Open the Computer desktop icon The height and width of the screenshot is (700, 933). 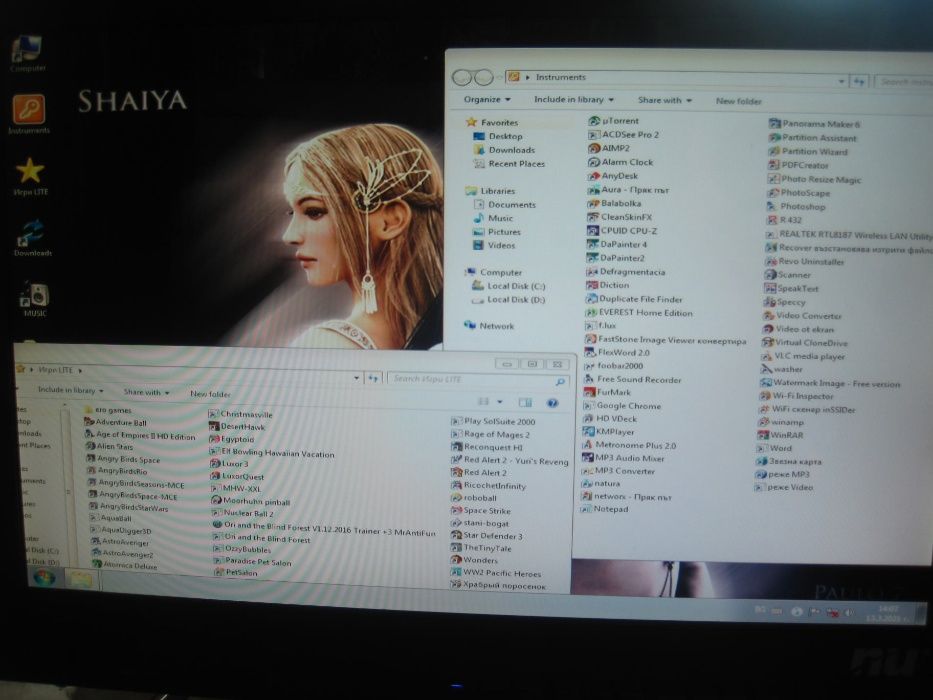tap(27, 54)
